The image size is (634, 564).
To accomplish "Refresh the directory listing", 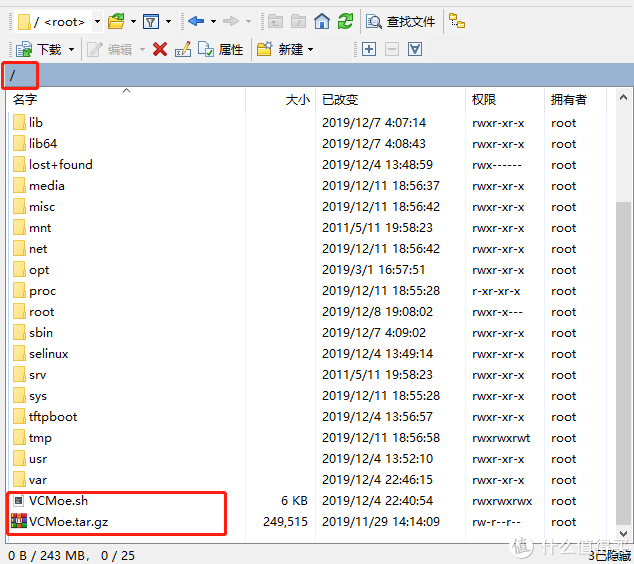I will 345,21.
